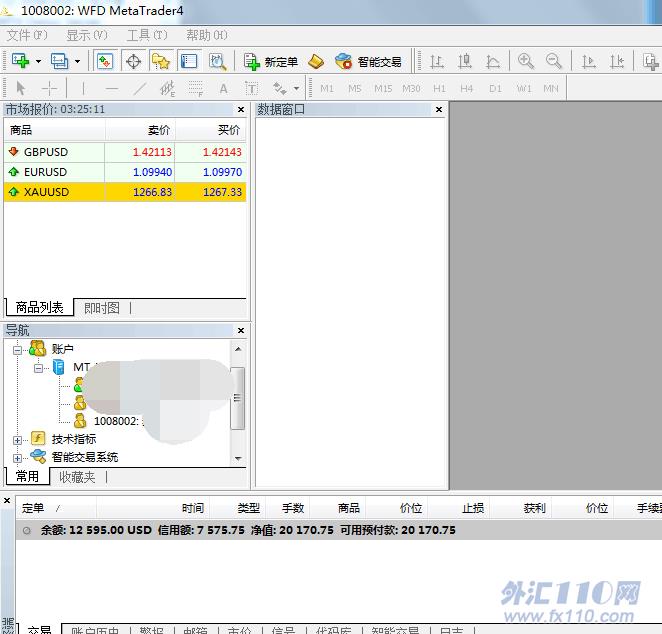The width and height of the screenshot is (662, 634).
Task: Open the profiles dropdown arrow
Action: tap(77, 62)
